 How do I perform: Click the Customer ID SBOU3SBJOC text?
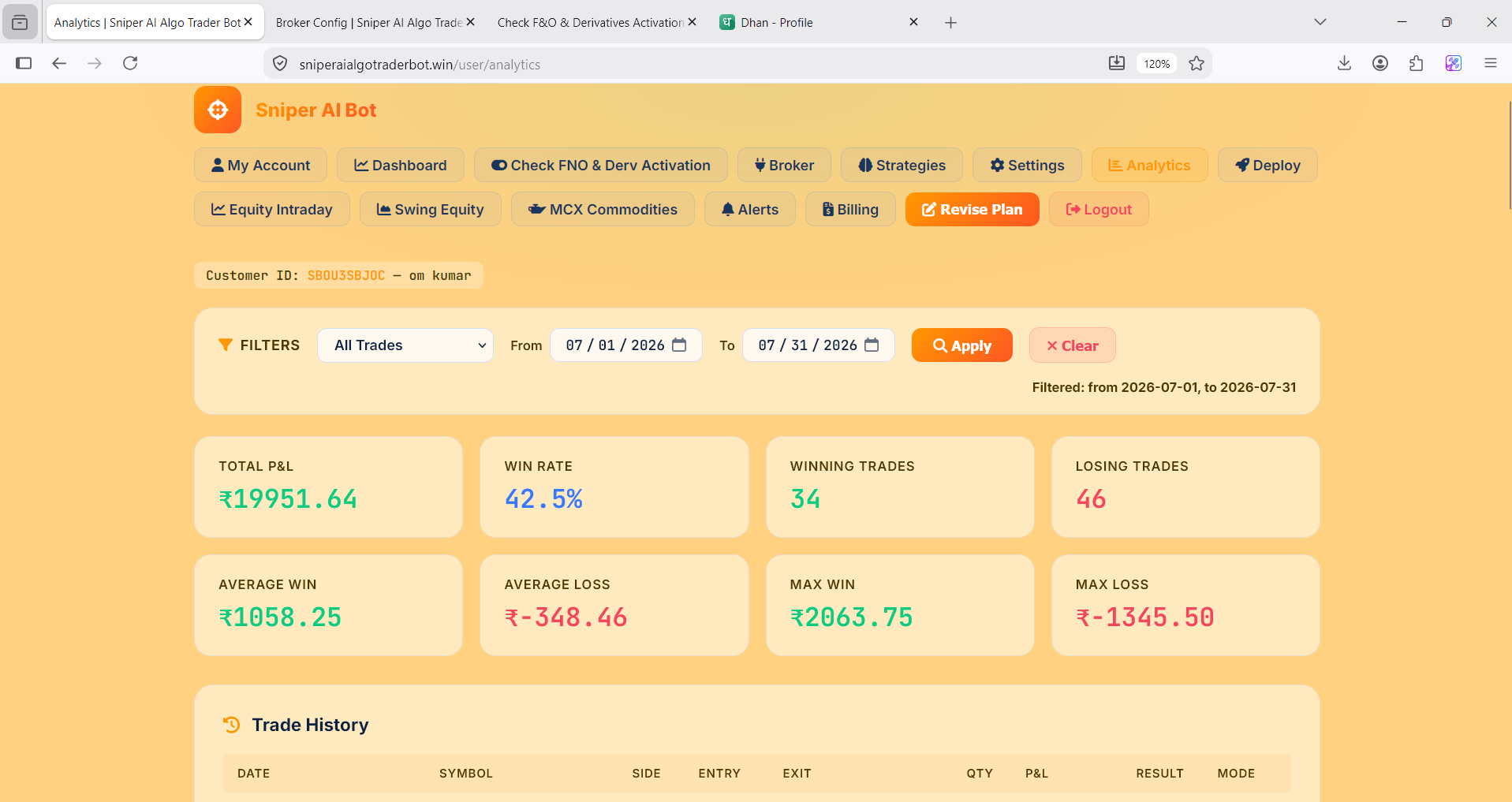click(346, 275)
